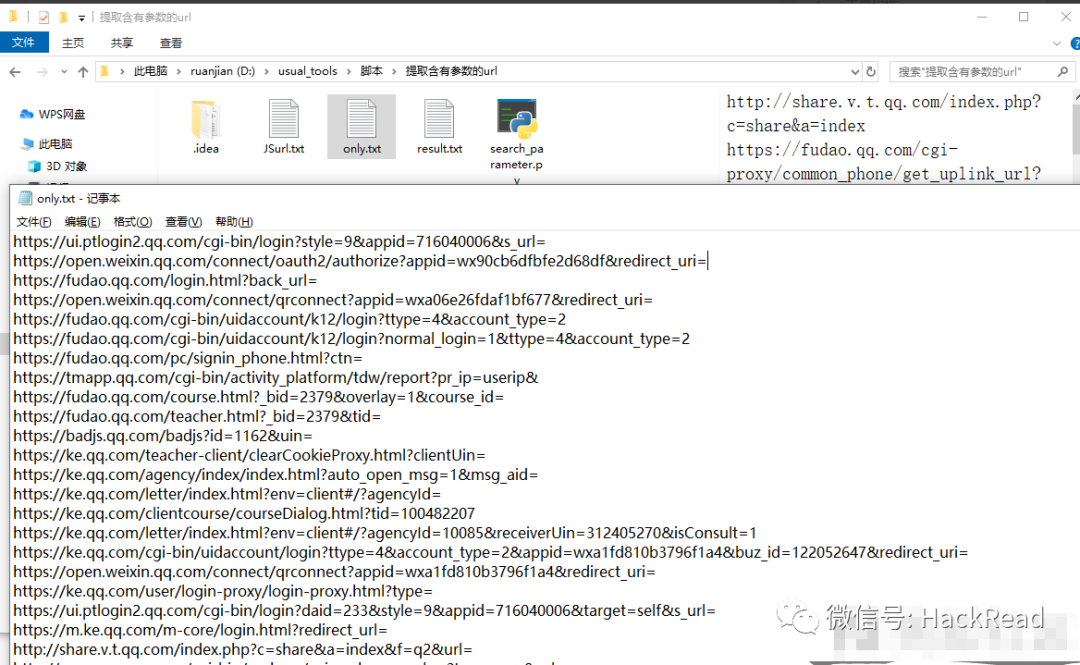The image size is (1080, 665).
Task: Click the Up one level arrow
Action: (83, 72)
